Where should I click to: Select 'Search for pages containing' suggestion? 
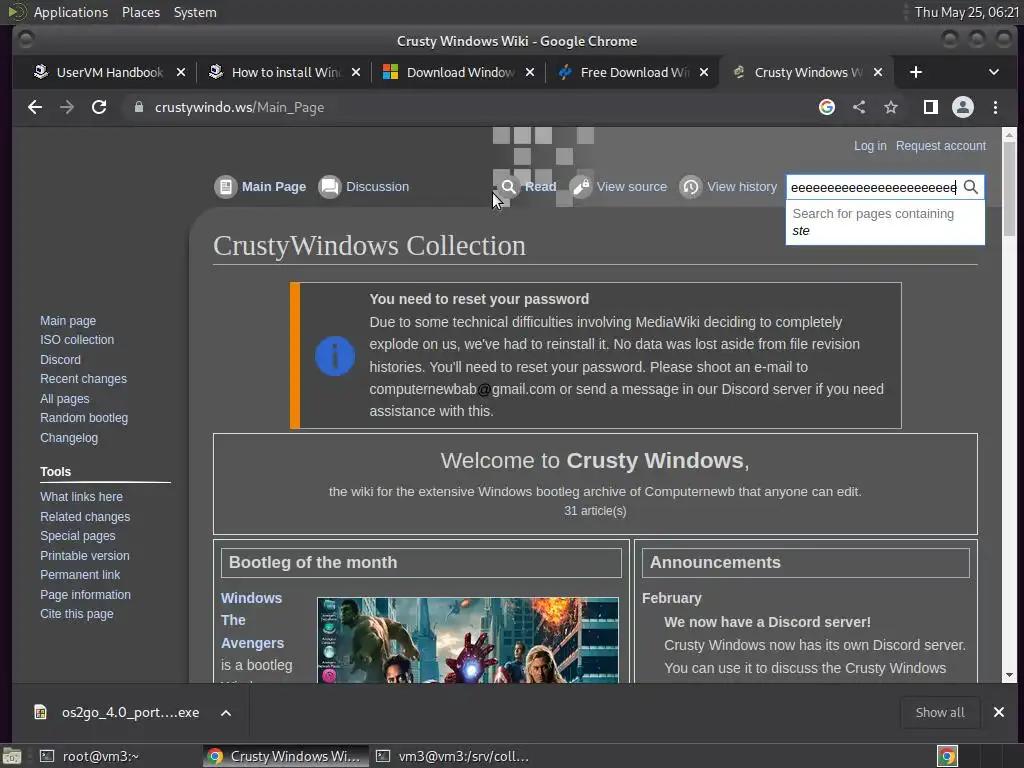coord(885,222)
